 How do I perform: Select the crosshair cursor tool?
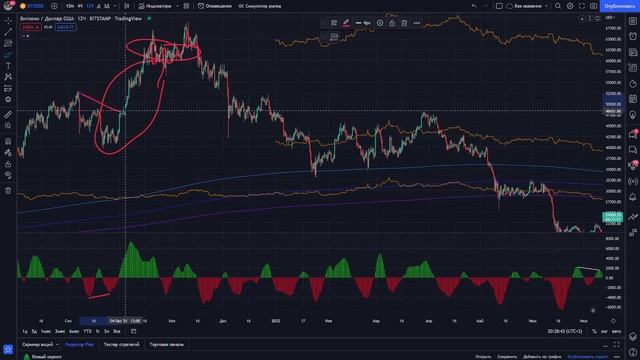8,20
